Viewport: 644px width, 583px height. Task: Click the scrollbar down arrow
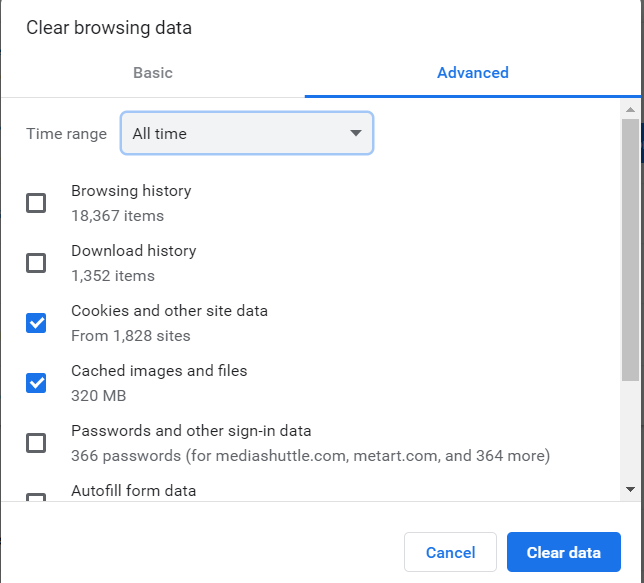[x=630, y=489]
